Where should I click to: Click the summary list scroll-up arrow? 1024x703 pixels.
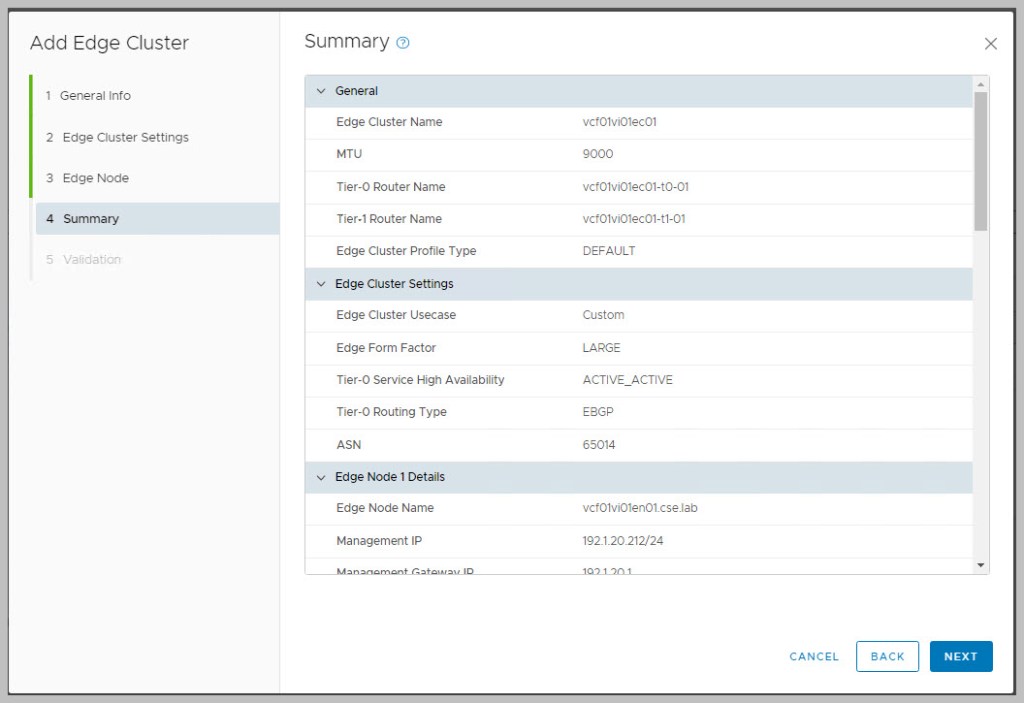[x=981, y=84]
